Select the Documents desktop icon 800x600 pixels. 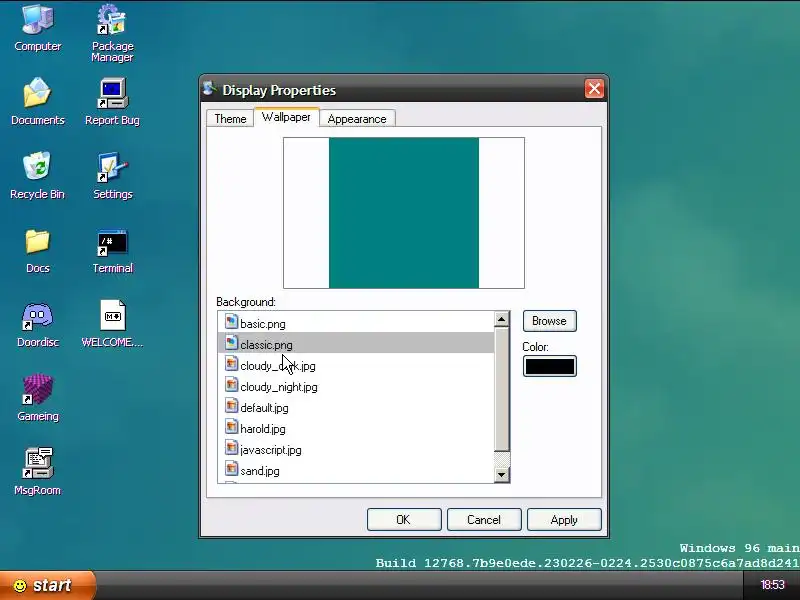tap(38, 102)
